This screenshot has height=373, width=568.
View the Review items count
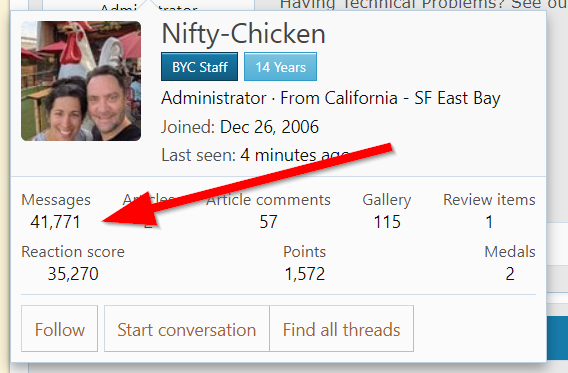489,222
